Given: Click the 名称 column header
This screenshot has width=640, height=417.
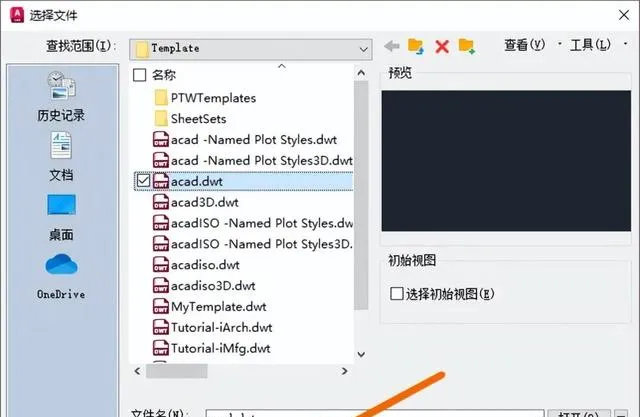Looking at the screenshot, I should click(164, 75).
